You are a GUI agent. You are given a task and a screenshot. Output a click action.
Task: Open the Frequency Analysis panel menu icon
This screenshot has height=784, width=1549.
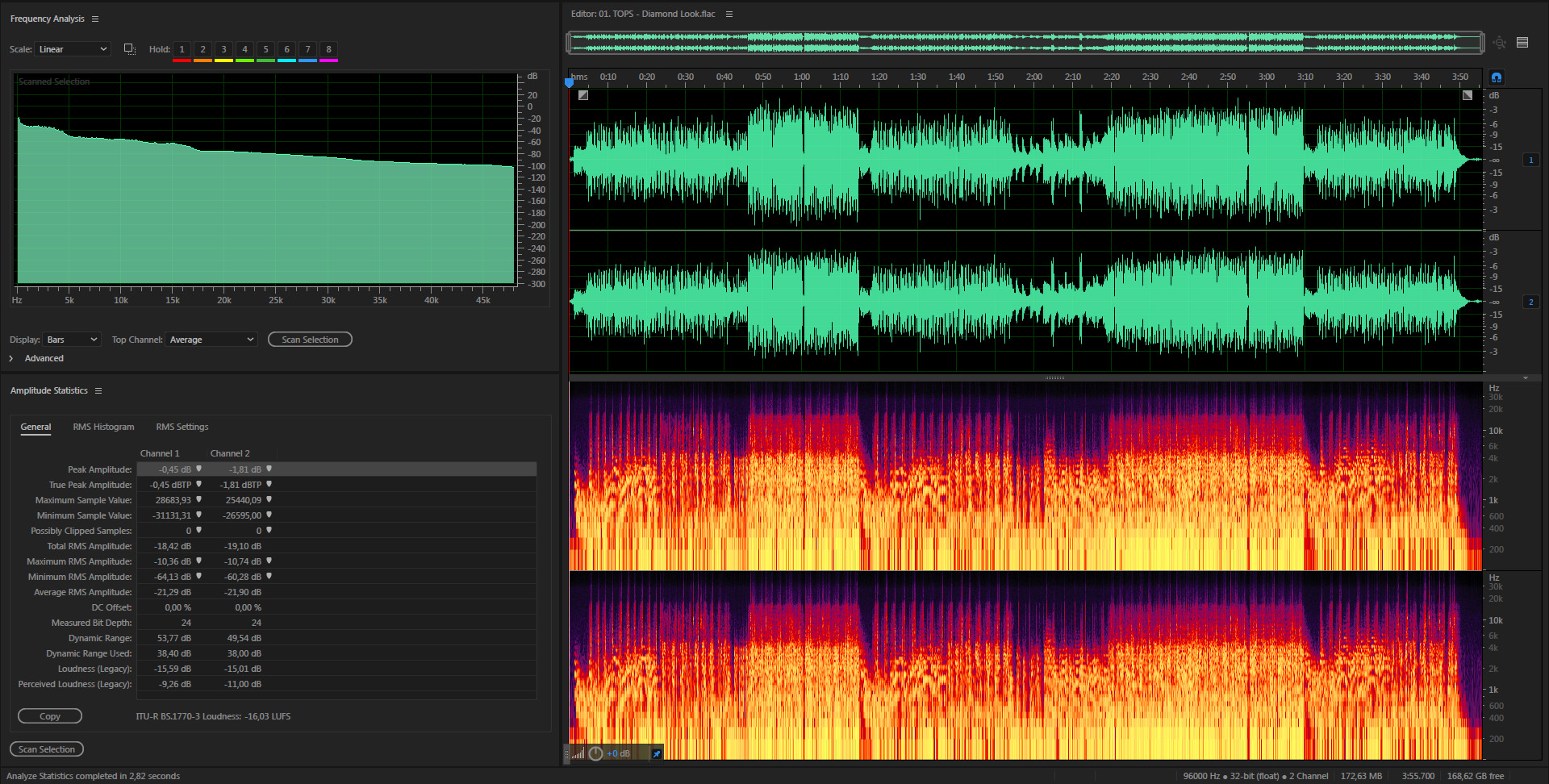(95, 19)
